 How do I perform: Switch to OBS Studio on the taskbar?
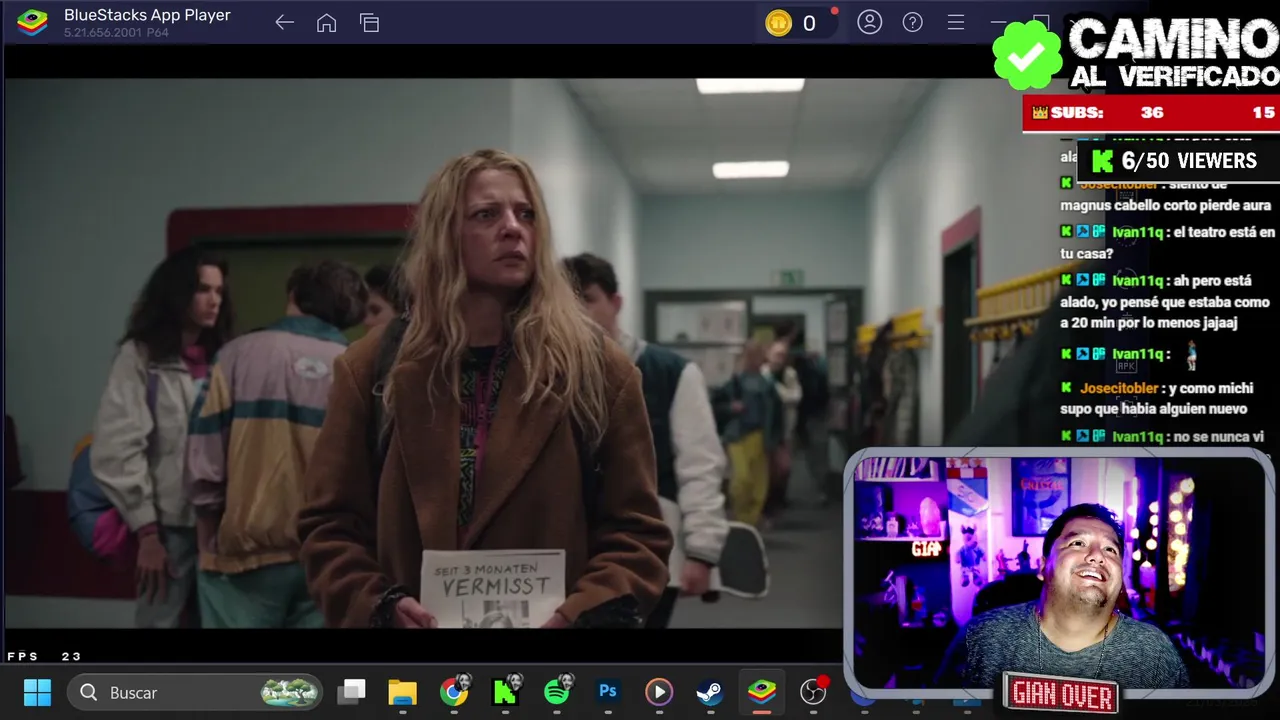point(814,691)
